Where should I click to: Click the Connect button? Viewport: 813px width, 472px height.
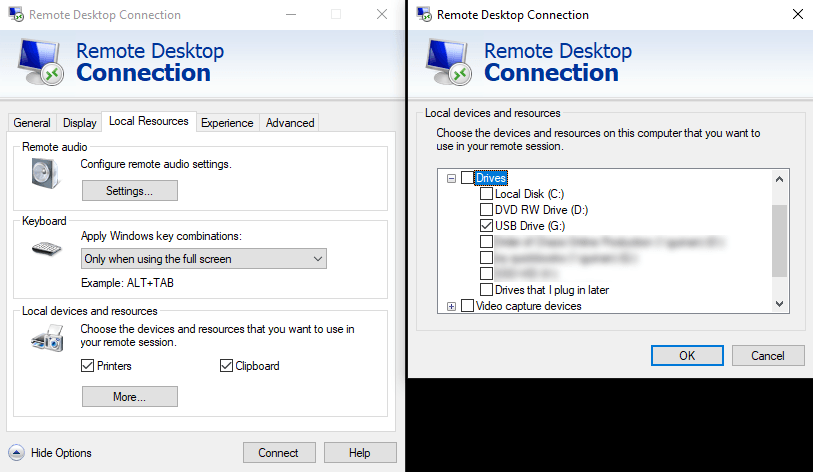point(279,453)
